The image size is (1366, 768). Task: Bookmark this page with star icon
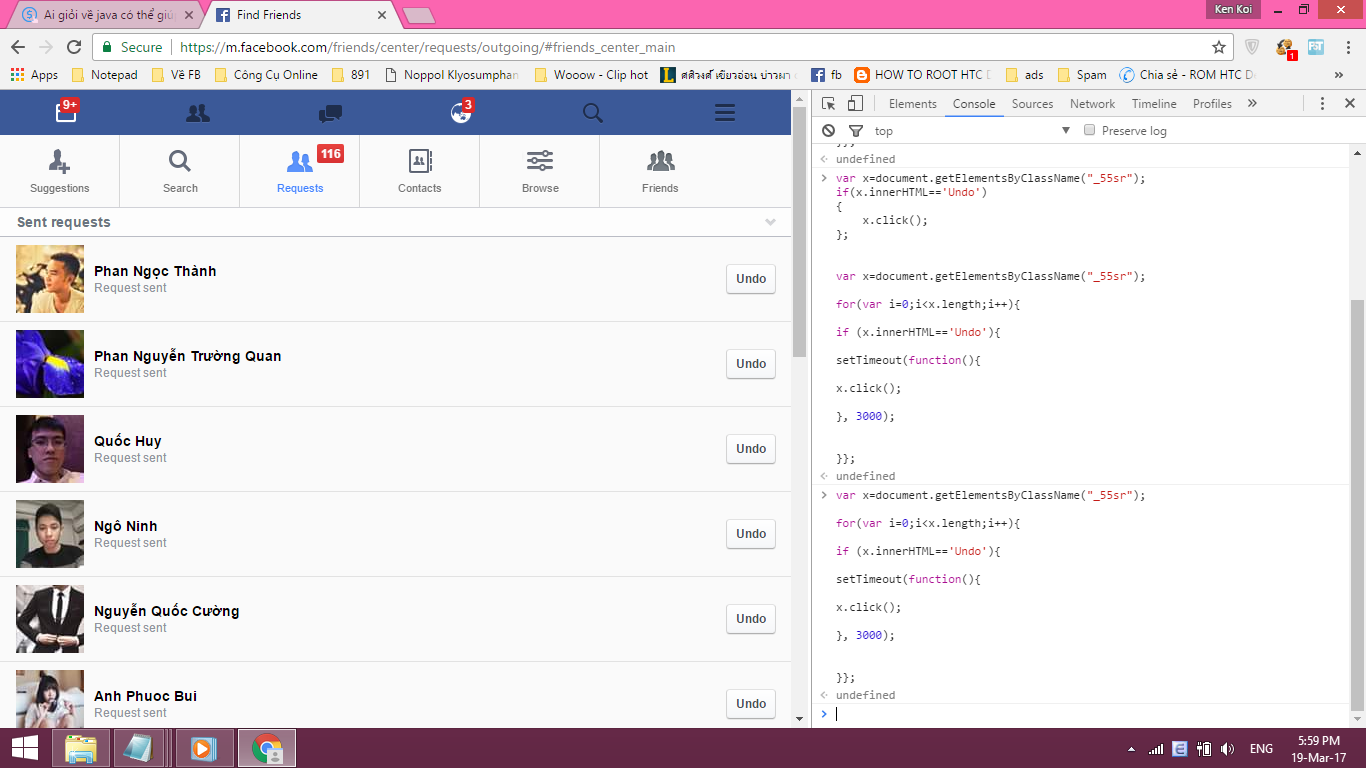(x=1218, y=47)
